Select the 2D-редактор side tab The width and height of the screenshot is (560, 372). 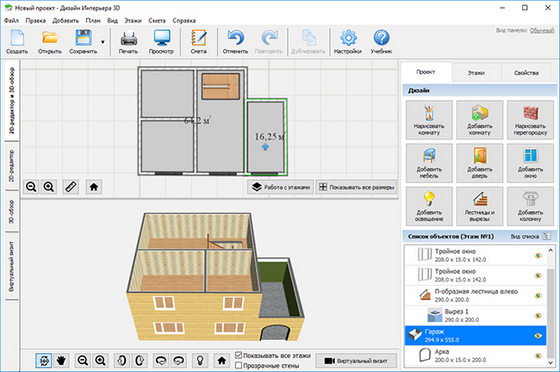[12, 166]
